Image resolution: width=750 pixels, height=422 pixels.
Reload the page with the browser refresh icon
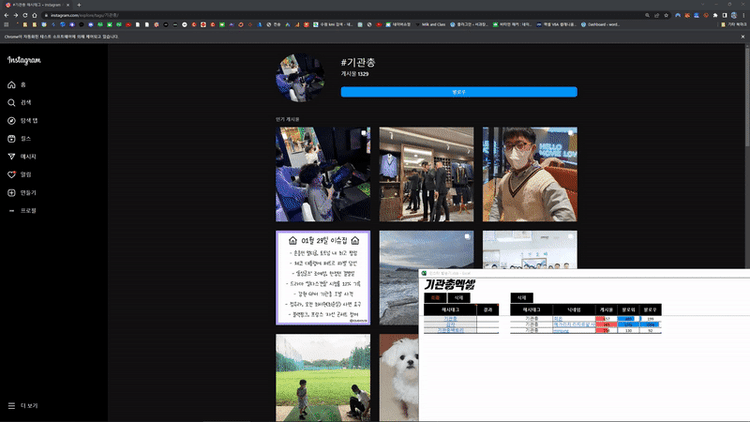(x=25, y=15)
